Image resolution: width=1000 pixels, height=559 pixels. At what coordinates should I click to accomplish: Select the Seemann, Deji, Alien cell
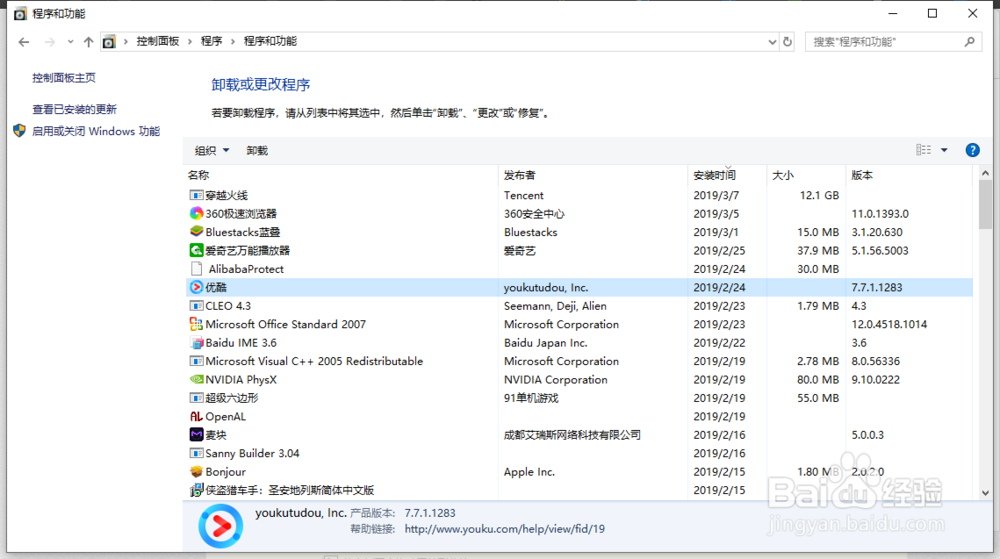[555, 306]
